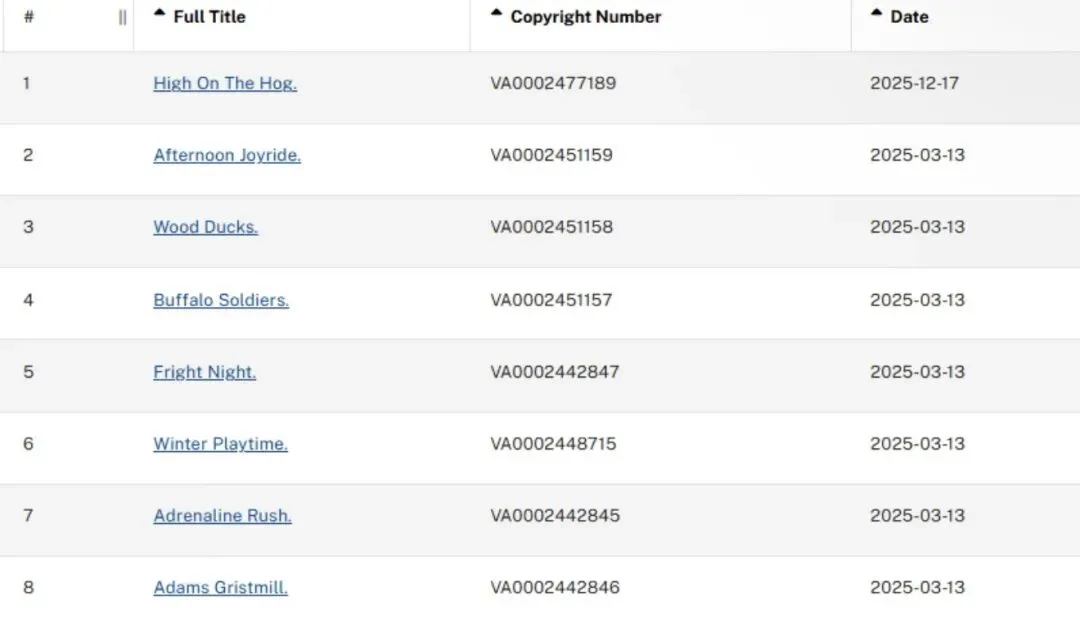Open the "Afternoon Joyride." title link

click(x=227, y=155)
